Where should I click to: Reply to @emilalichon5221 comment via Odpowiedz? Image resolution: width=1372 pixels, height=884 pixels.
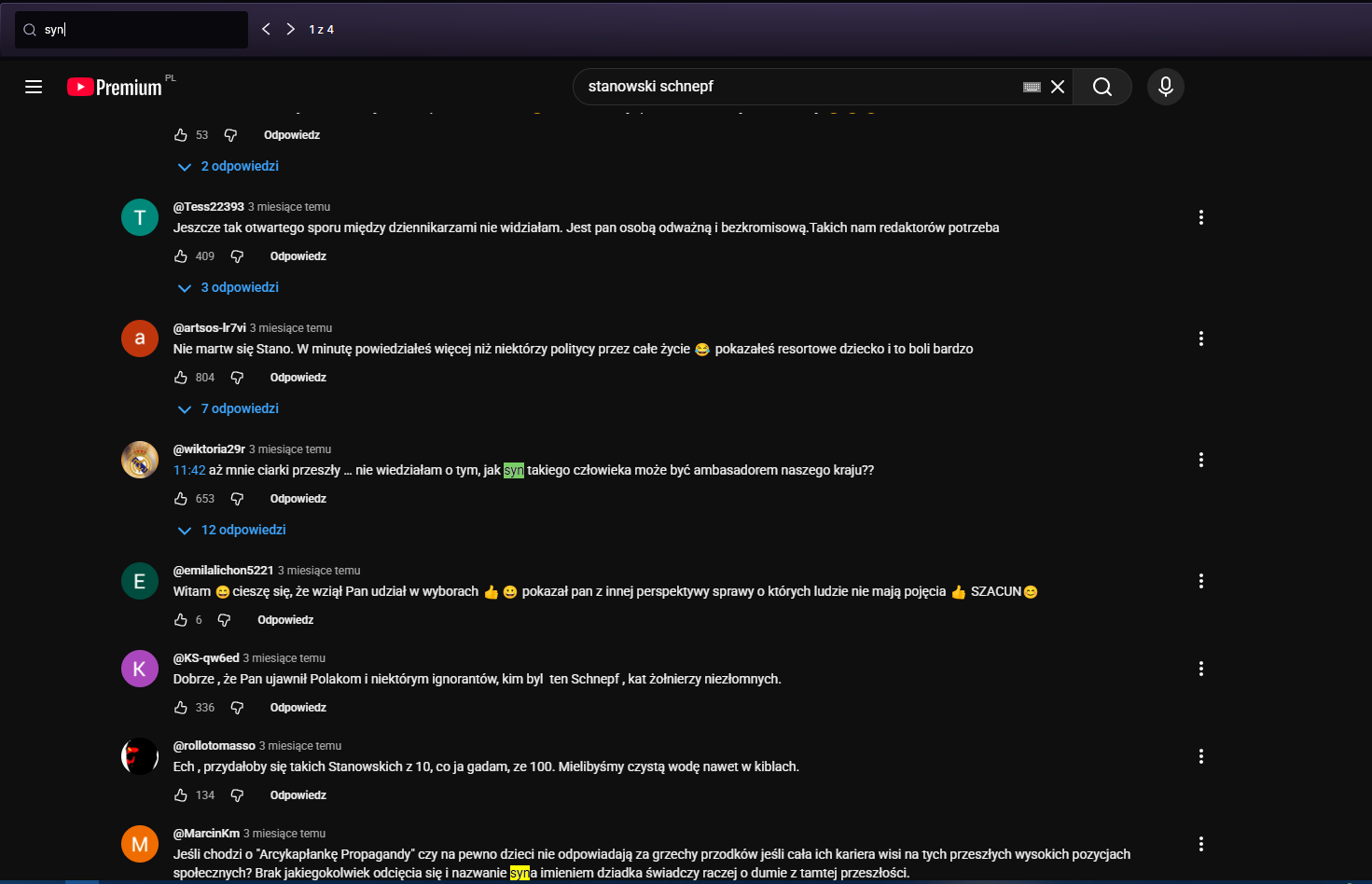click(285, 620)
